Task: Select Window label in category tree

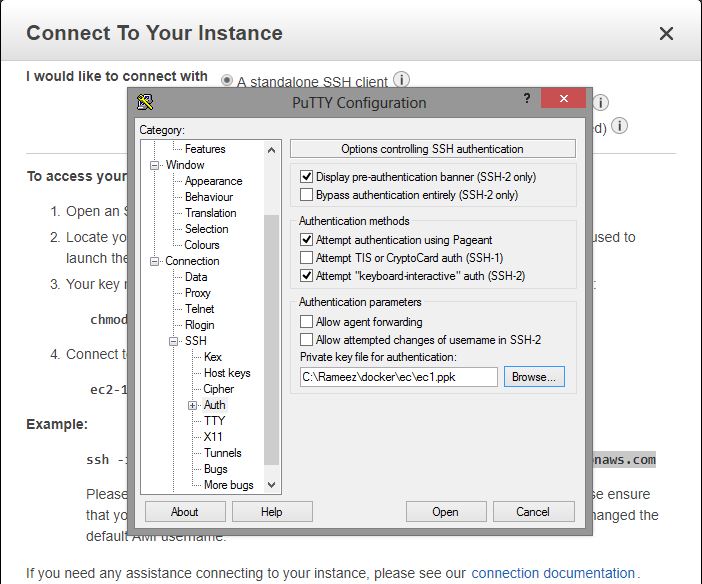Action: (x=185, y=165)
